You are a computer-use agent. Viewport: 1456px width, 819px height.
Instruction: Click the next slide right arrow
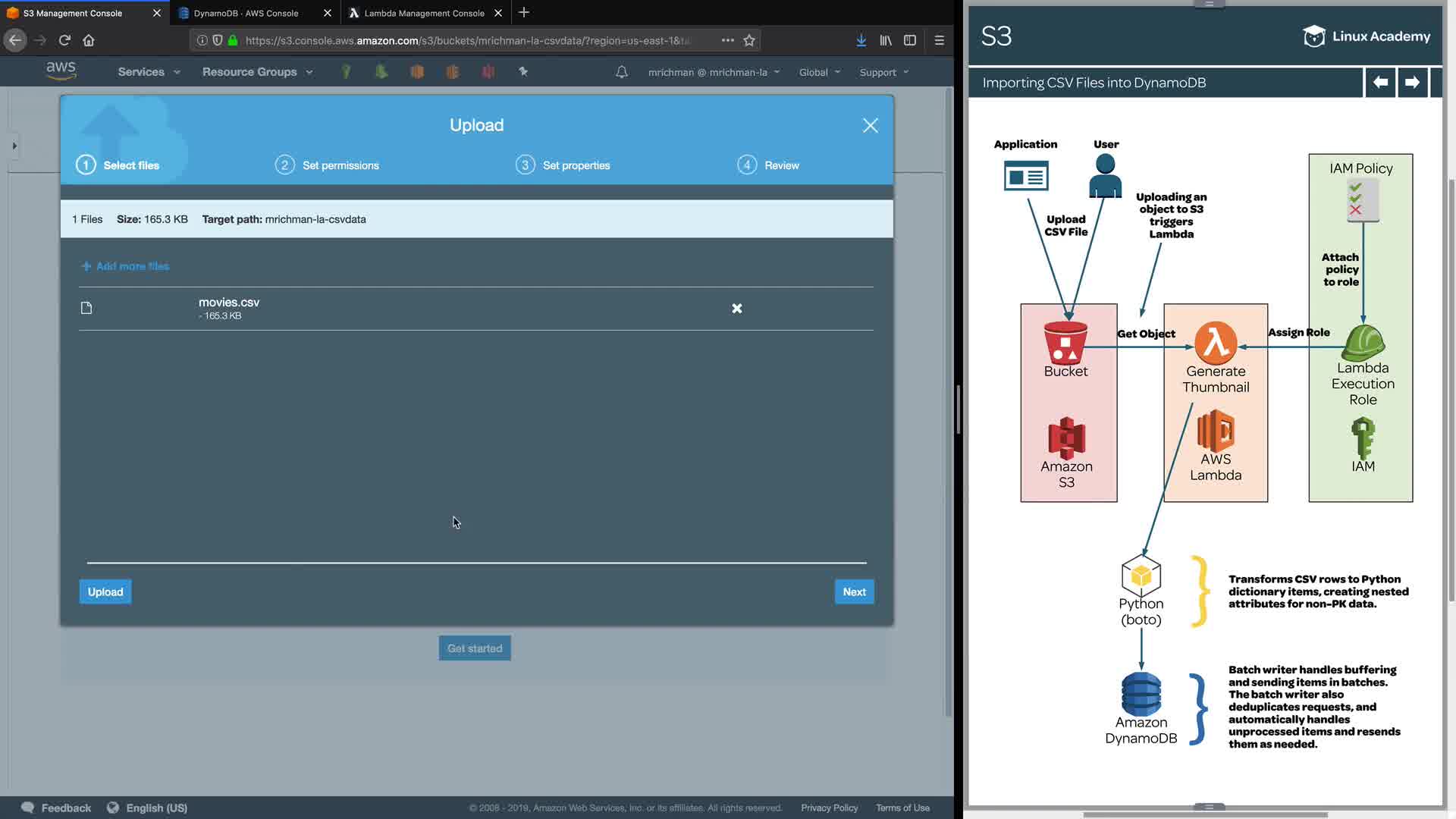(1412, 82)
